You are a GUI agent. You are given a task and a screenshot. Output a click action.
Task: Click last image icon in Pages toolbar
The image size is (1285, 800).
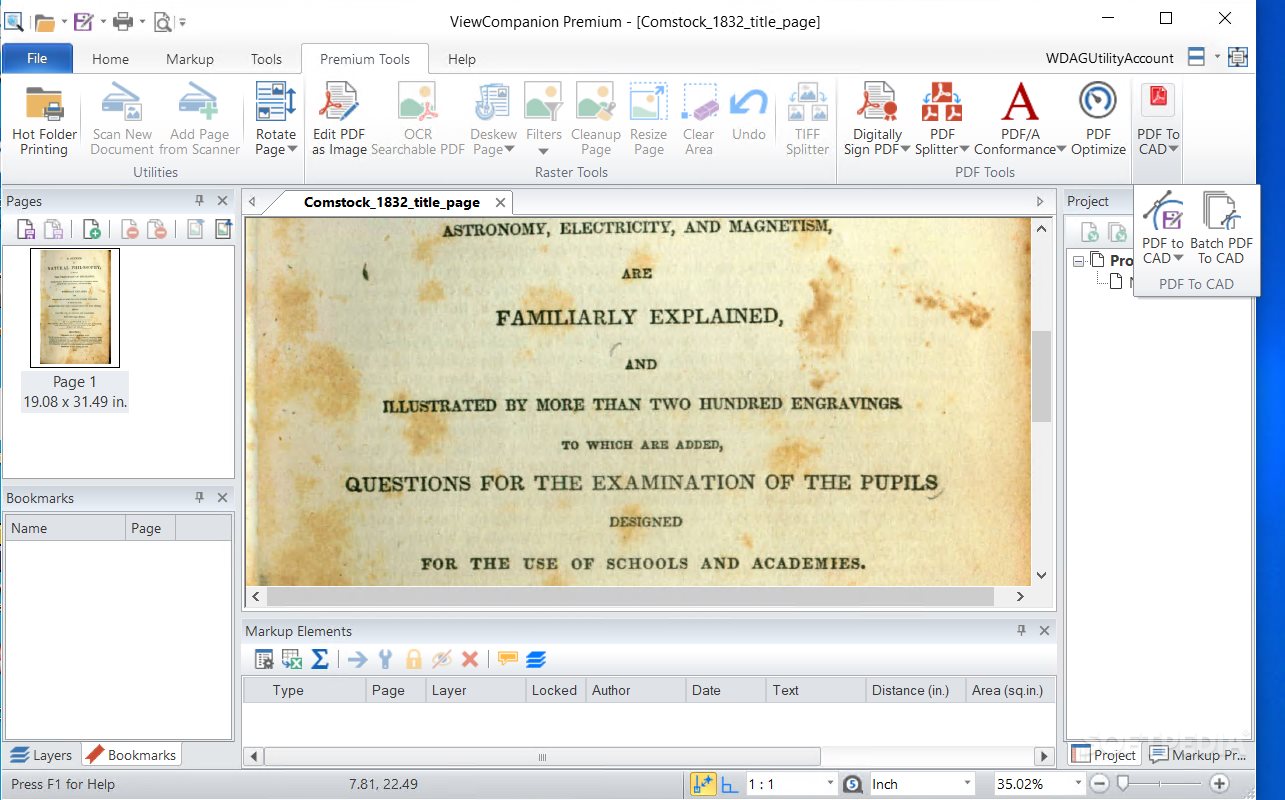click(223, 229)
